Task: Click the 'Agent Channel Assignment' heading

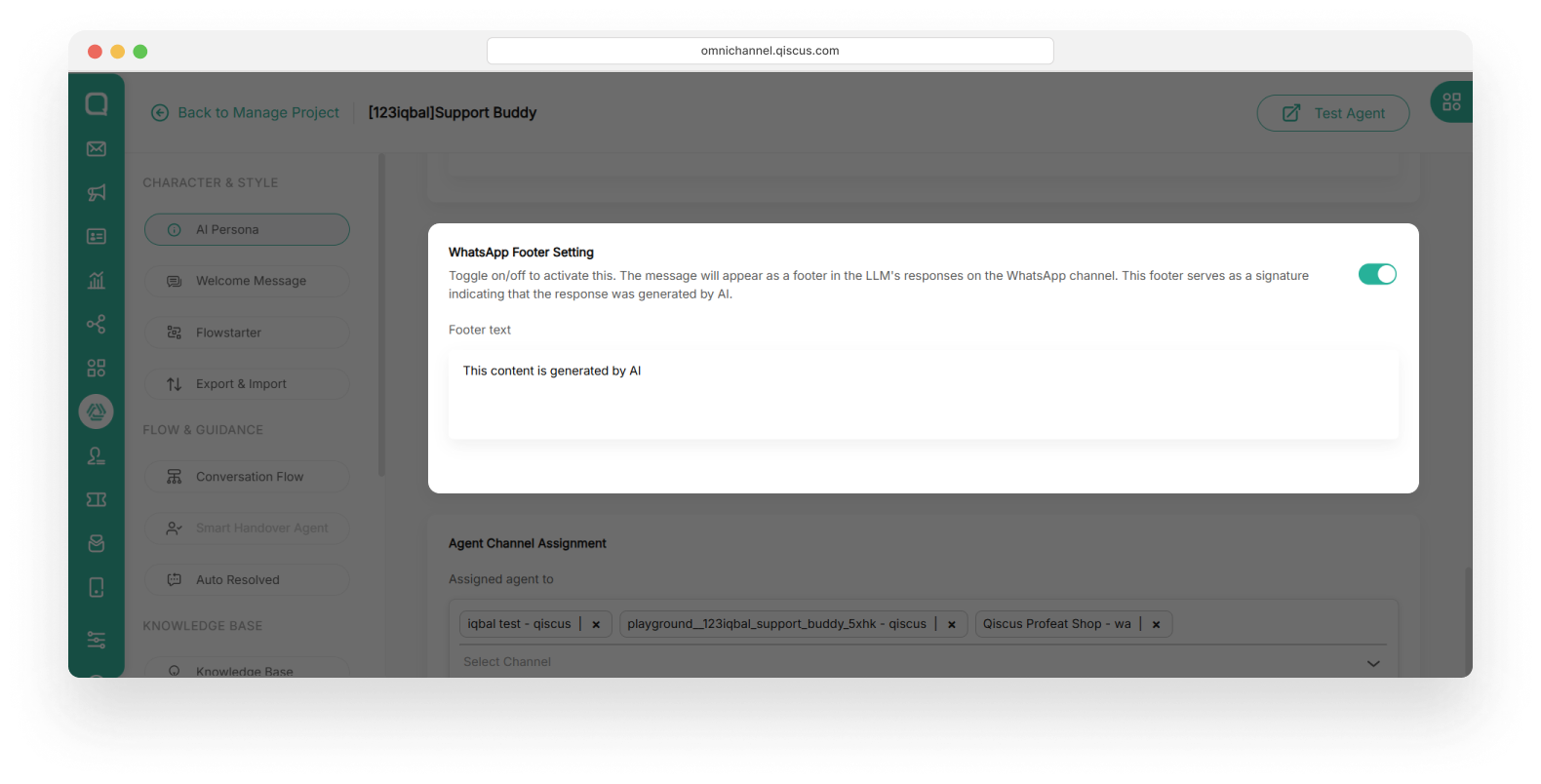Action: 528,544
